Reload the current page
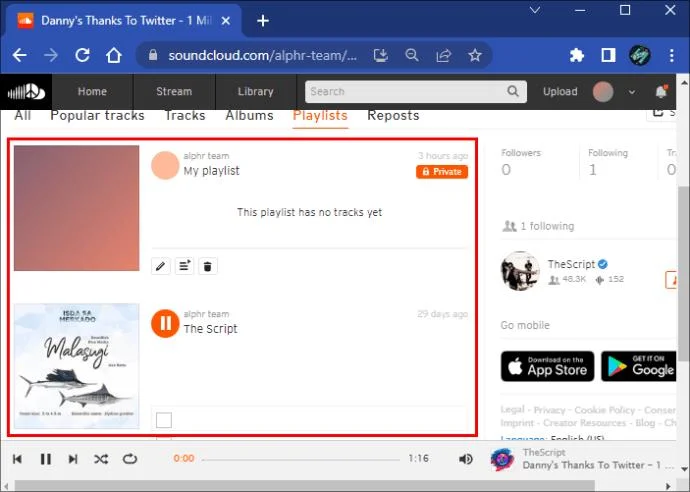Image resolution: width=690 pixels, height=492 pixels. click(x=82, y=55)
